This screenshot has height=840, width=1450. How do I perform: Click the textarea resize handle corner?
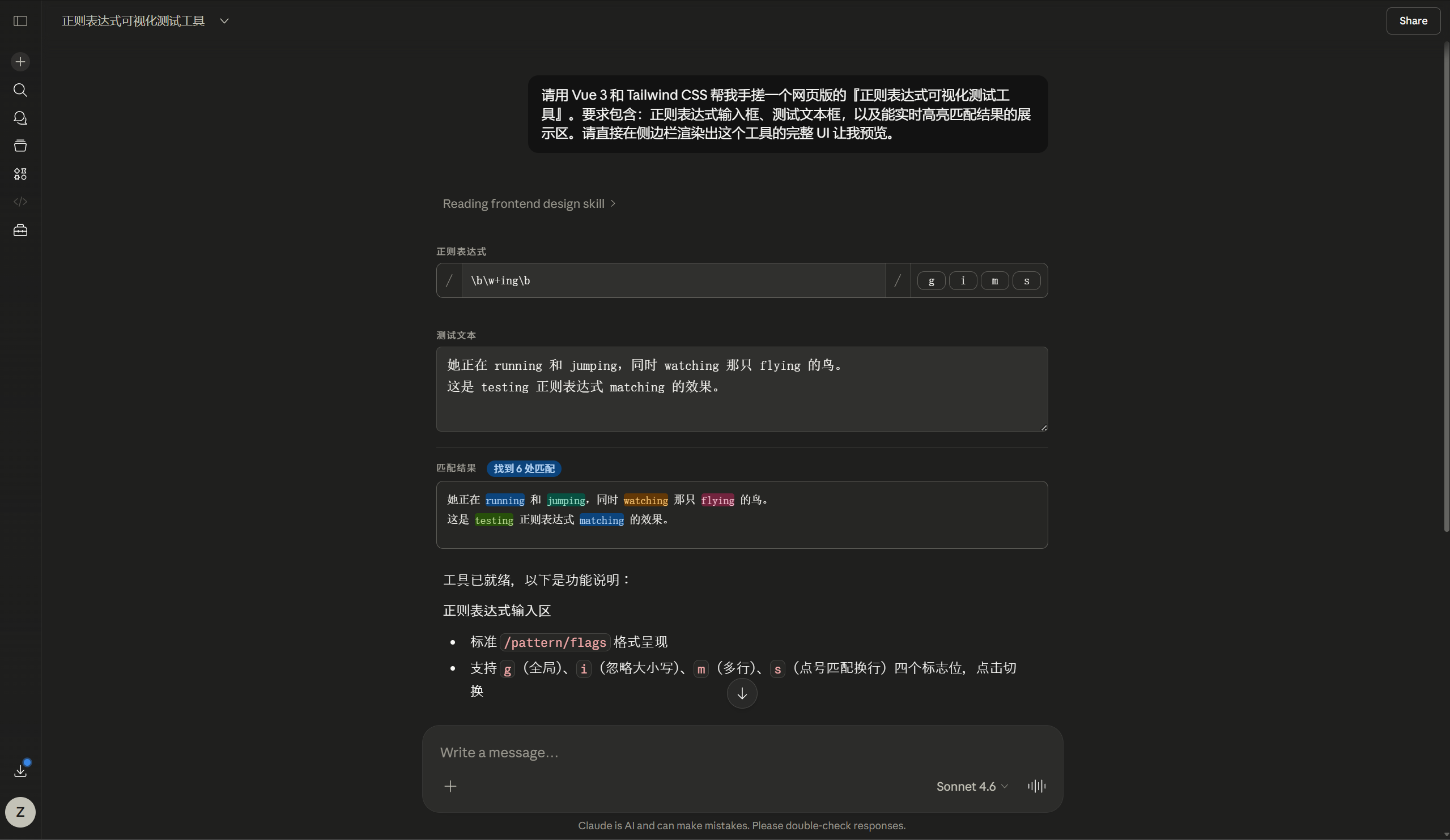pos(1044,428)
